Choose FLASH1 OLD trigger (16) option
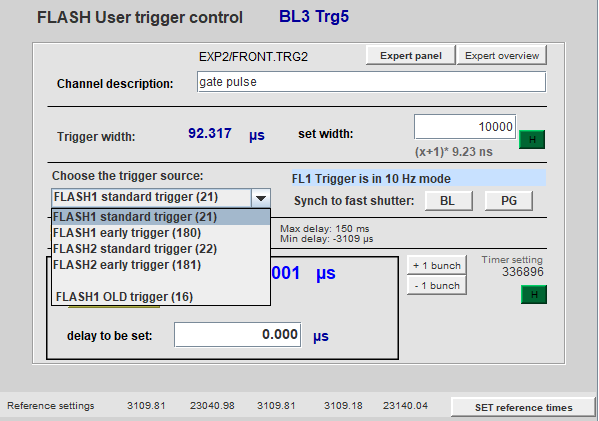 [161, 297]
